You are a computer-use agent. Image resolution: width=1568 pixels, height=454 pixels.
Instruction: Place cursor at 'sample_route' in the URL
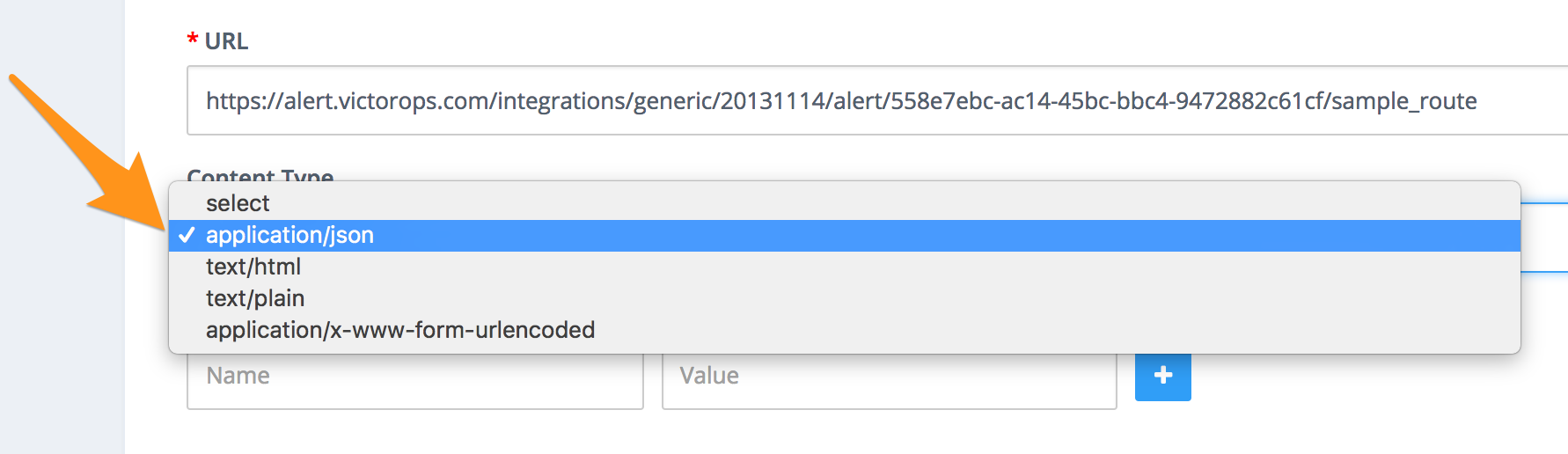pyautogui.click(x=1404, y=101)
